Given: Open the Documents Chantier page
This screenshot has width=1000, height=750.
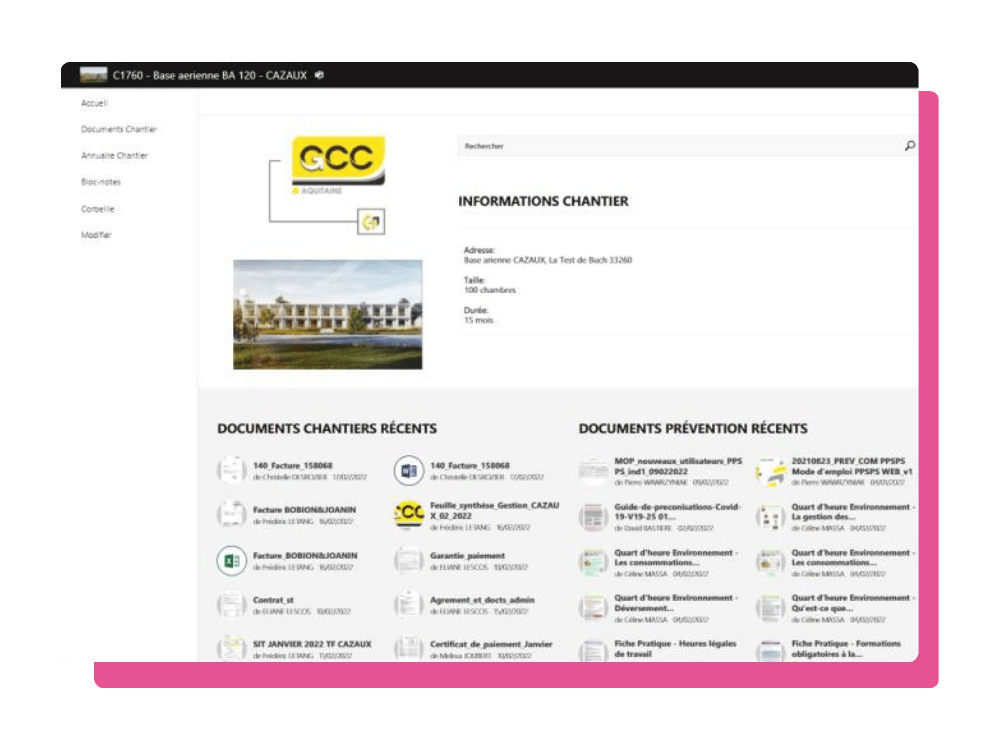Looking at the screenshot, I should click(119, 129).
